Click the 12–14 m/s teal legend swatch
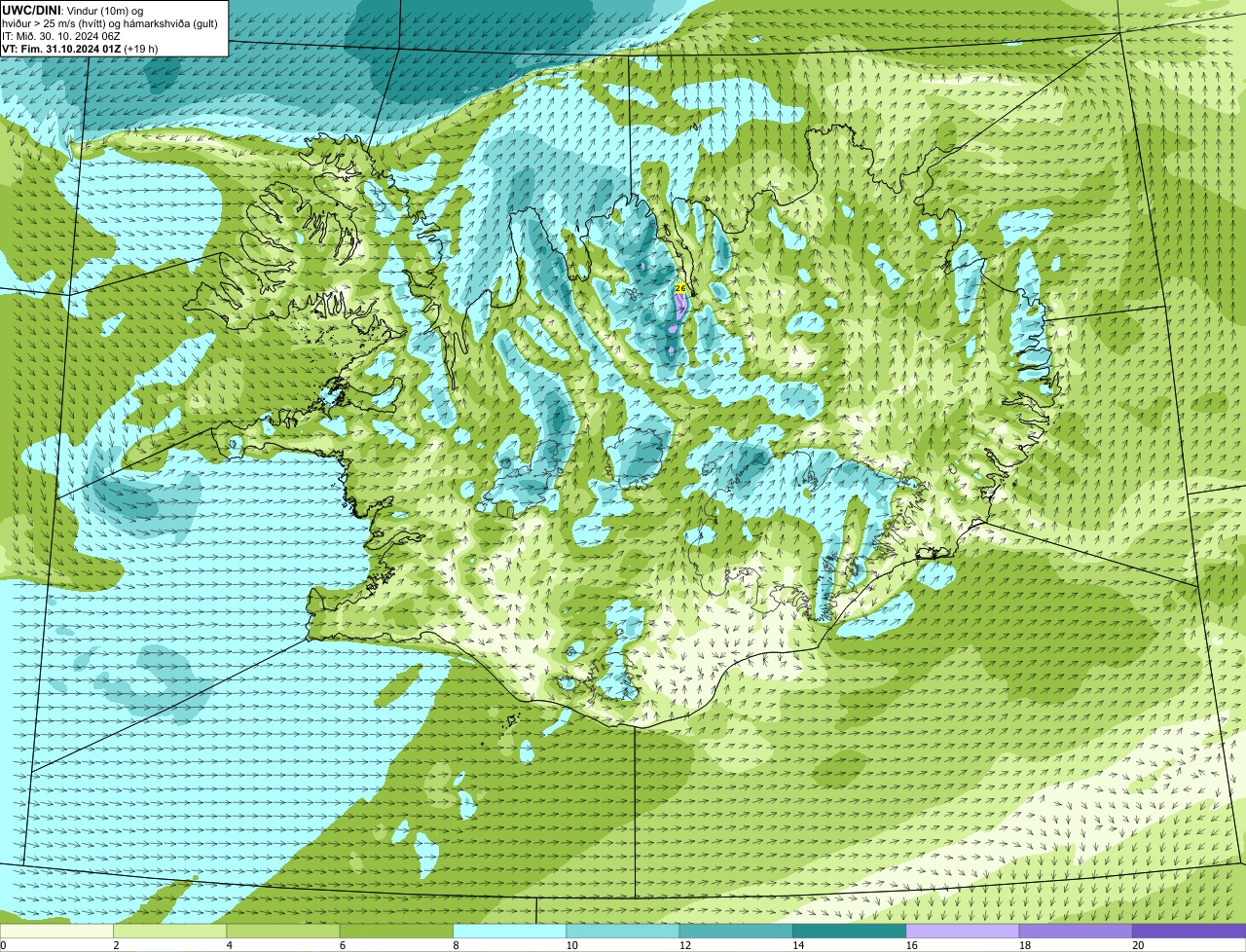1246x952 pixels. tap(736, 932)
